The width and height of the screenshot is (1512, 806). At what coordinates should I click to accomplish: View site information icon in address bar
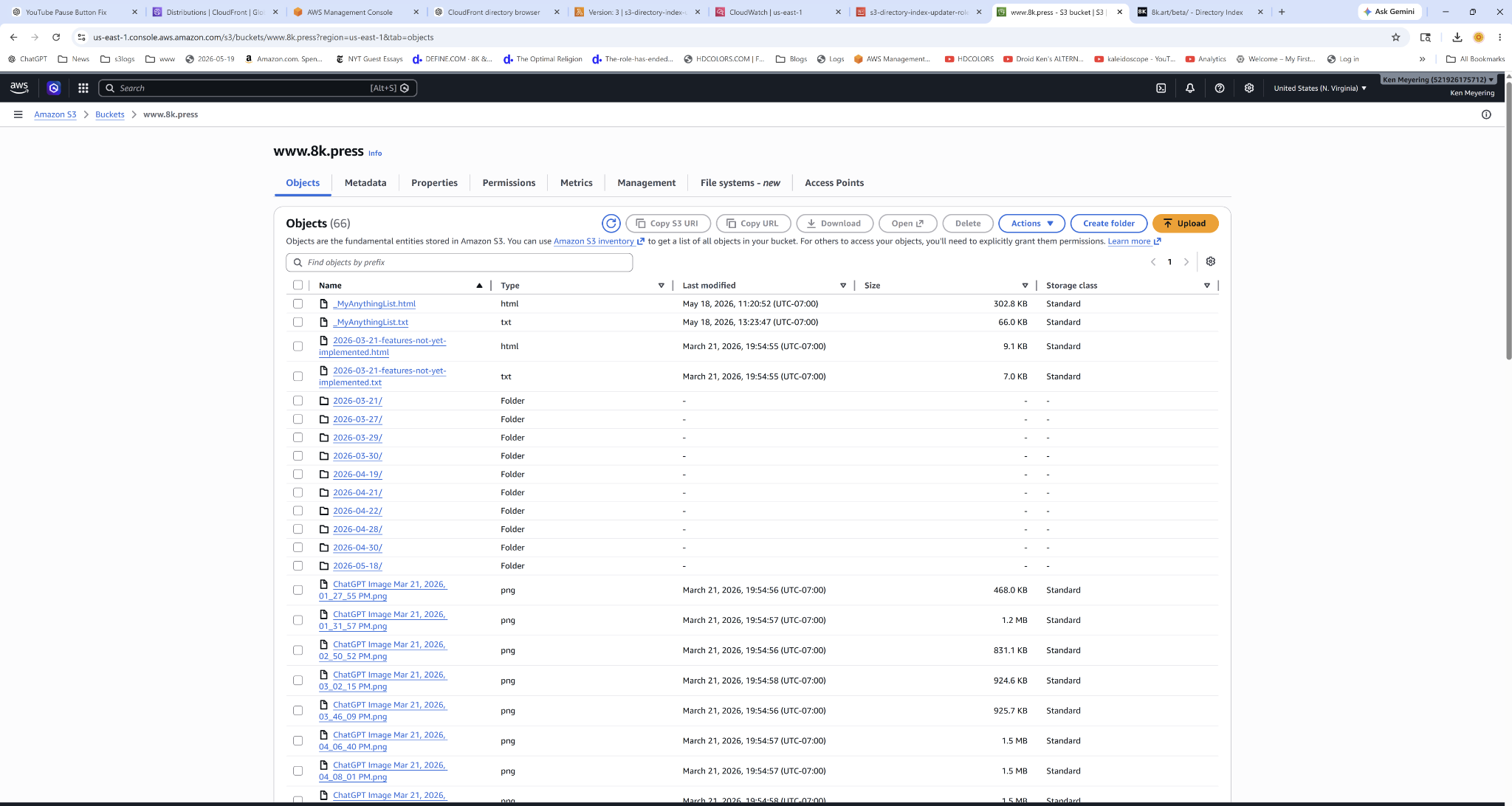pyautogui.click(x=81, y=37)
